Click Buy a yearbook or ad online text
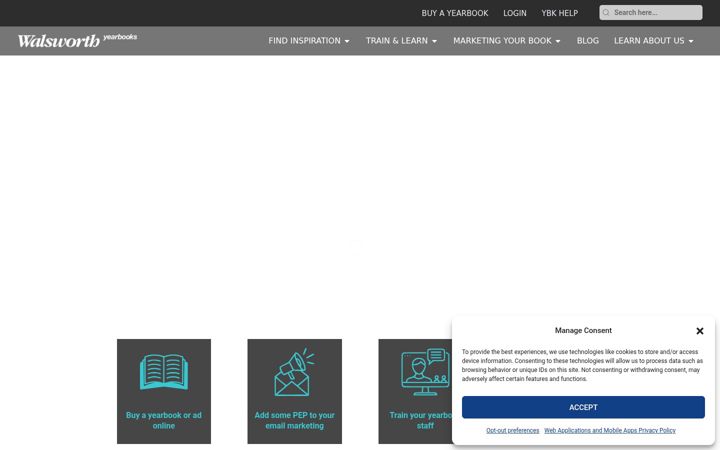 (164, 421)
